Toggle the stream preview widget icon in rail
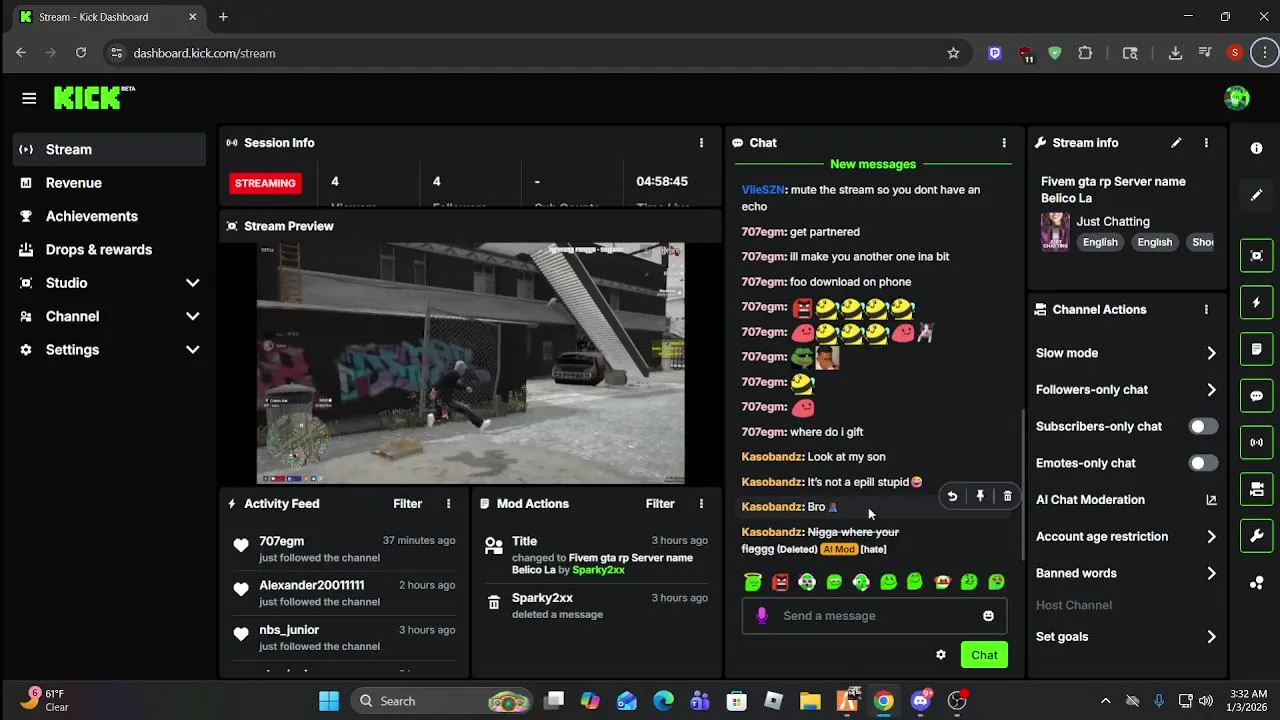 click(1257, 255)
